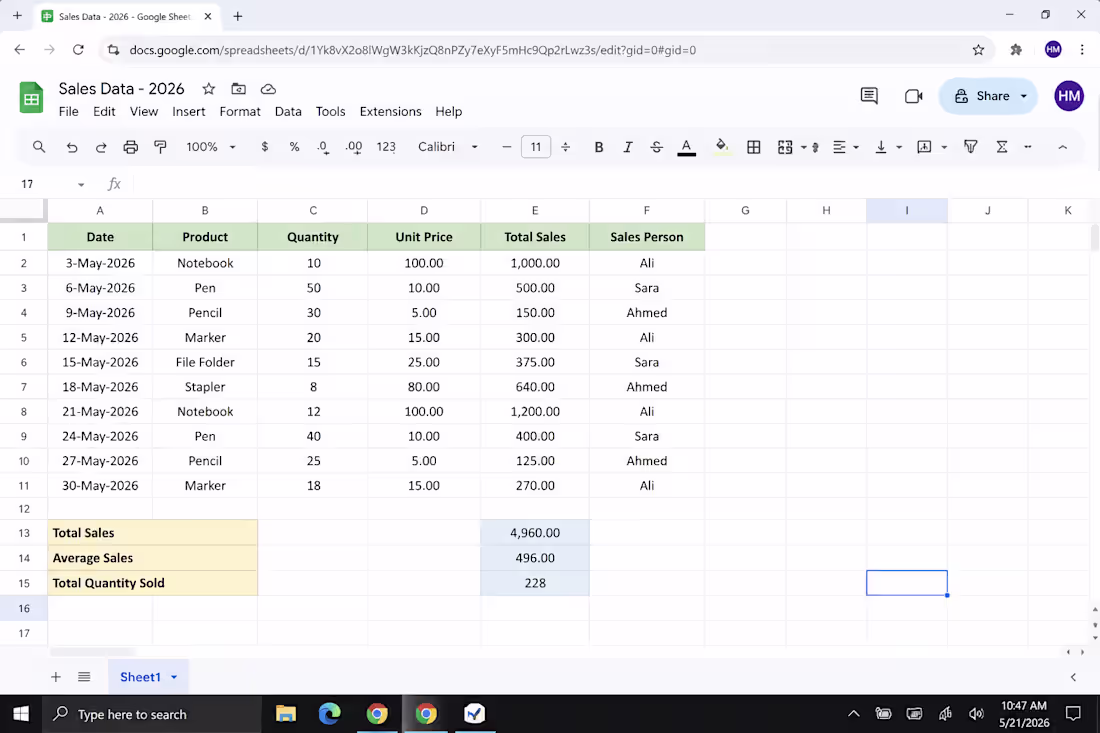1100x733 pixels.
Task: Select the Tools menu
Action: (x=330, y=112)
